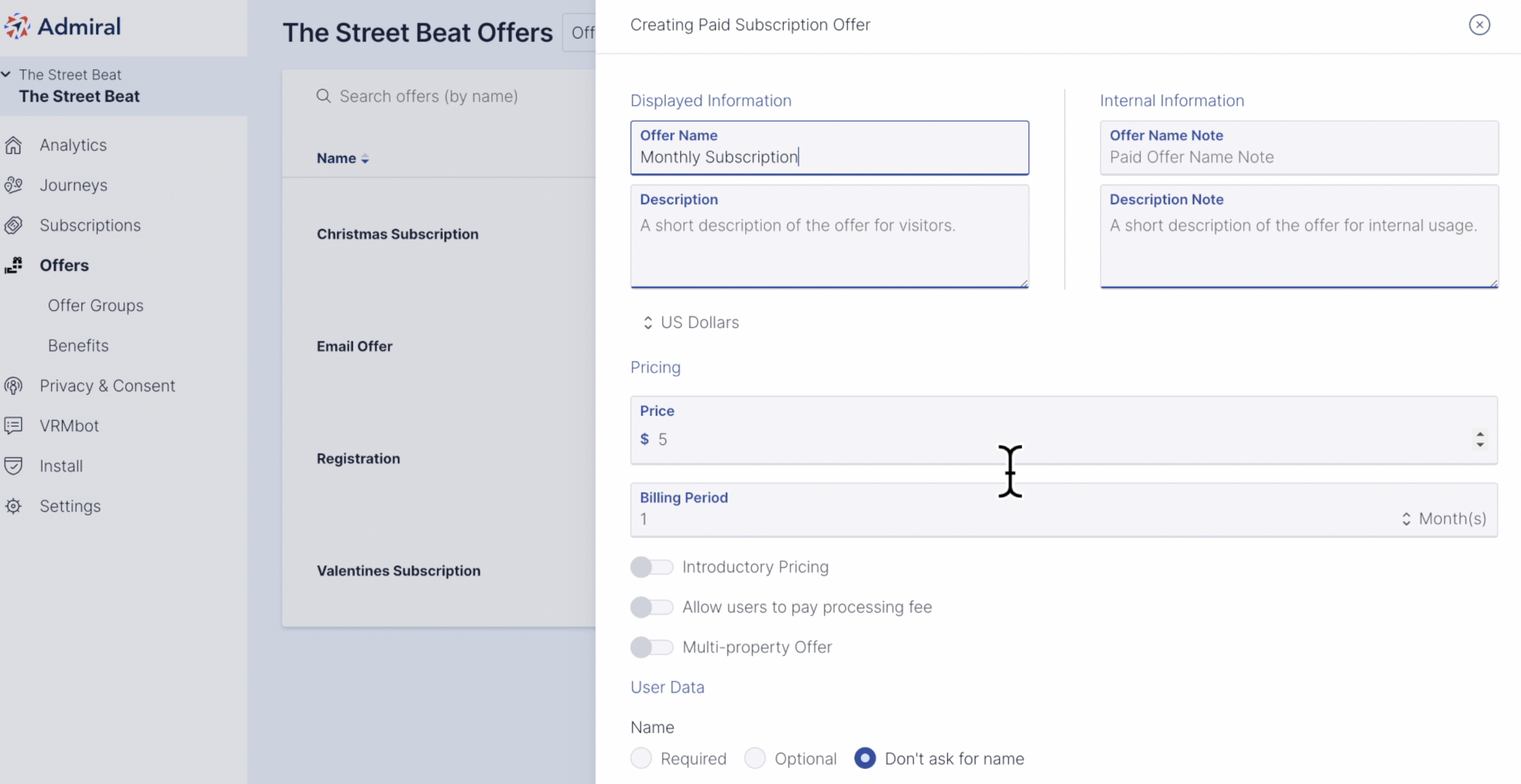Click the Journeys map icon in the sidebar
The image size is (1521, 784).
tap(13, 185)
